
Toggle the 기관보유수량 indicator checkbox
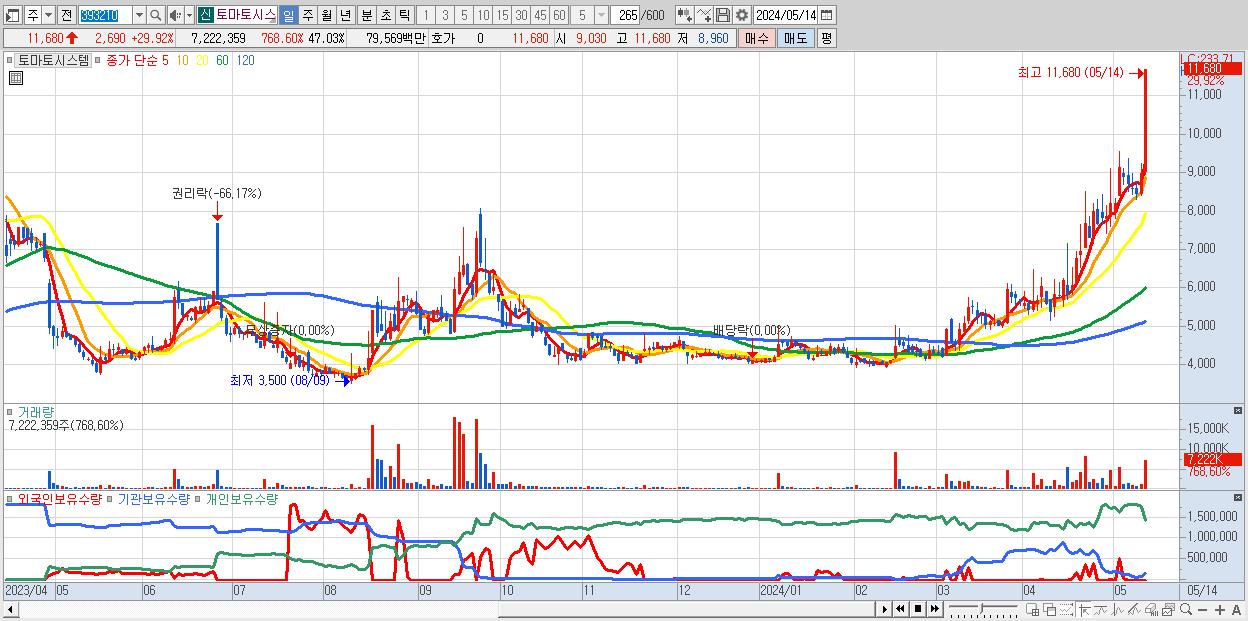110,498
